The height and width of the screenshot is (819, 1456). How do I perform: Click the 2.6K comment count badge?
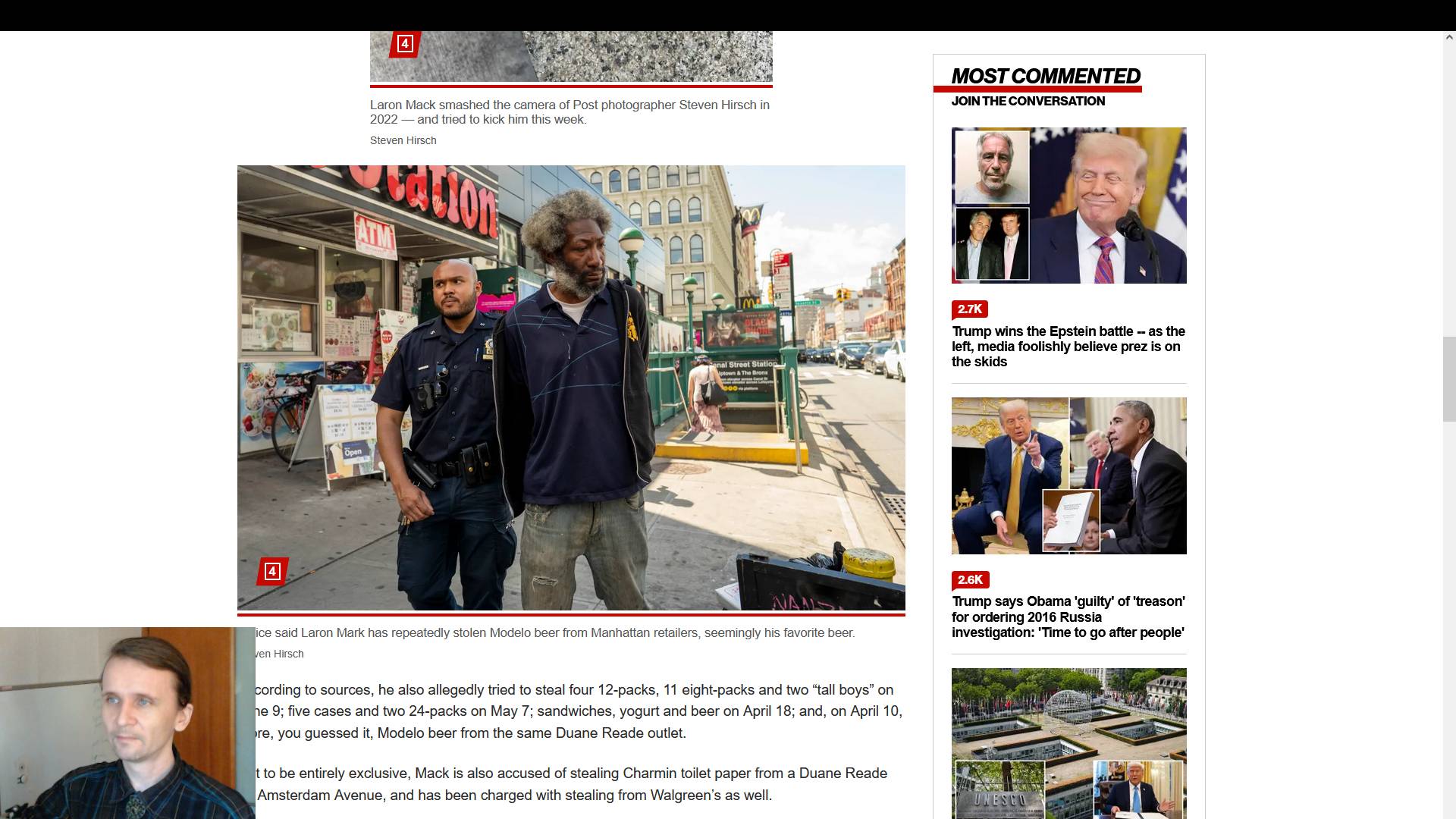969,579
